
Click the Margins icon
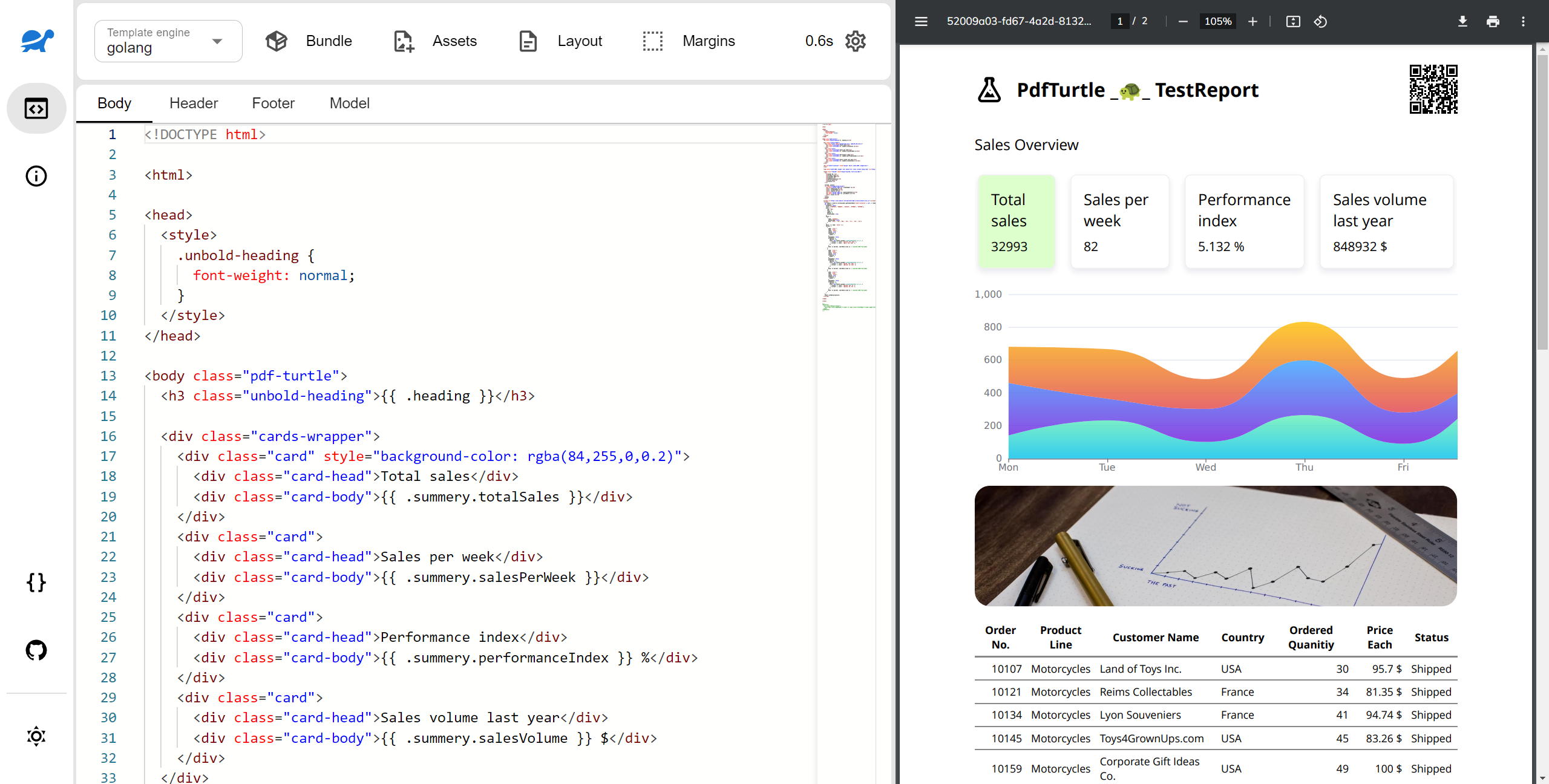(x=654, y=40)
